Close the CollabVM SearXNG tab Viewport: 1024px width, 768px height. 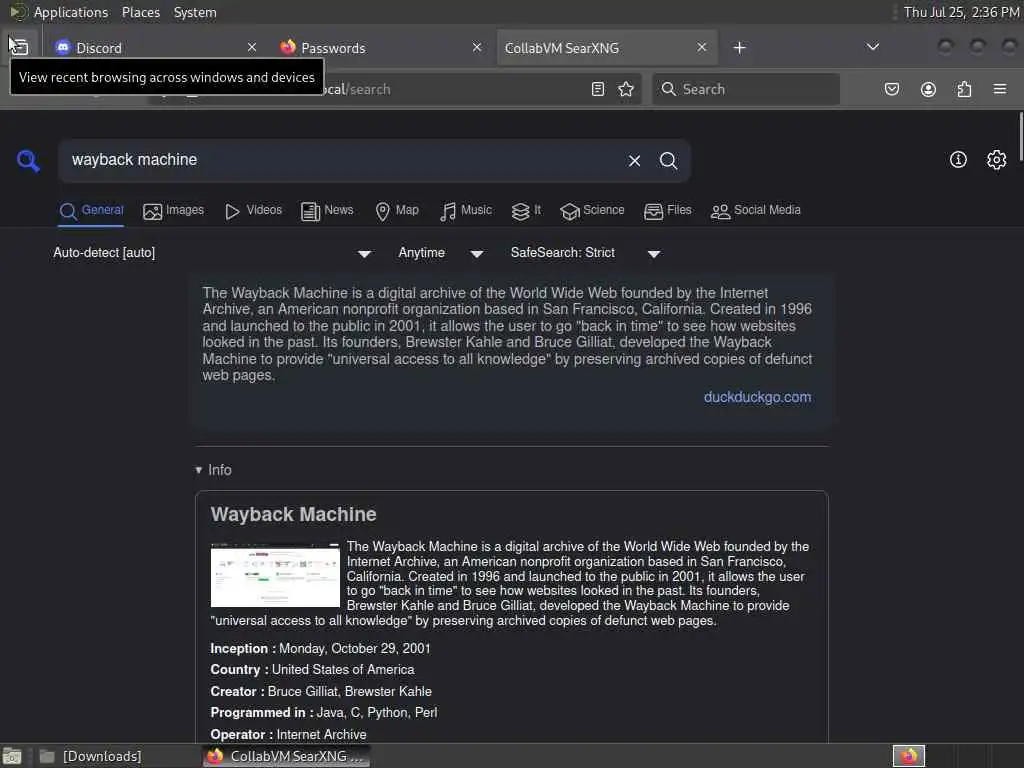point(701,47)
